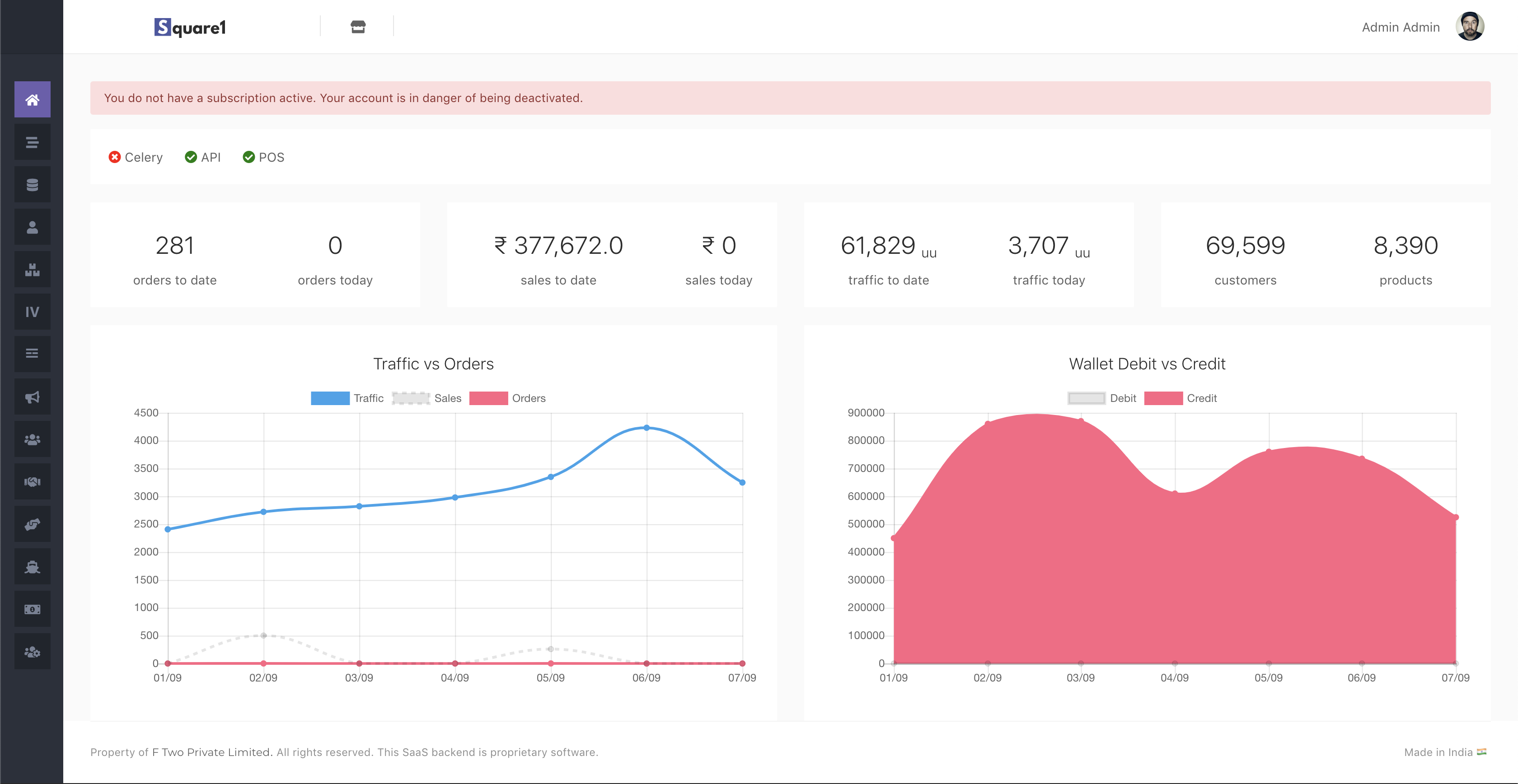Click the storefront icon in header
This screenshot has height=784, width=1518.
click(x=358, y=27)
